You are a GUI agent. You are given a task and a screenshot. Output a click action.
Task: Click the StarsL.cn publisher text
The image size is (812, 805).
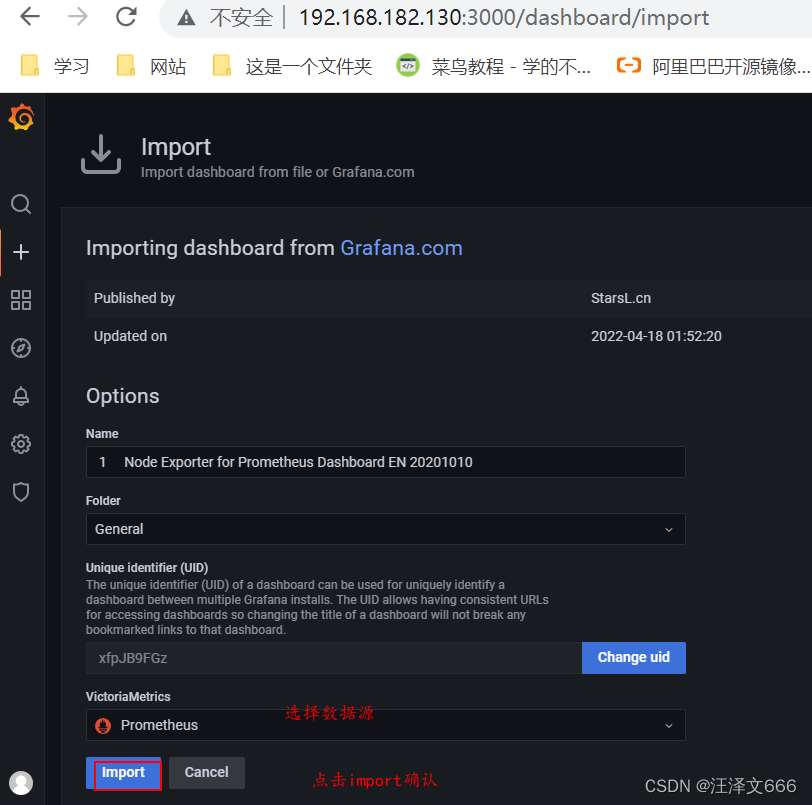(x=621, y=298)
